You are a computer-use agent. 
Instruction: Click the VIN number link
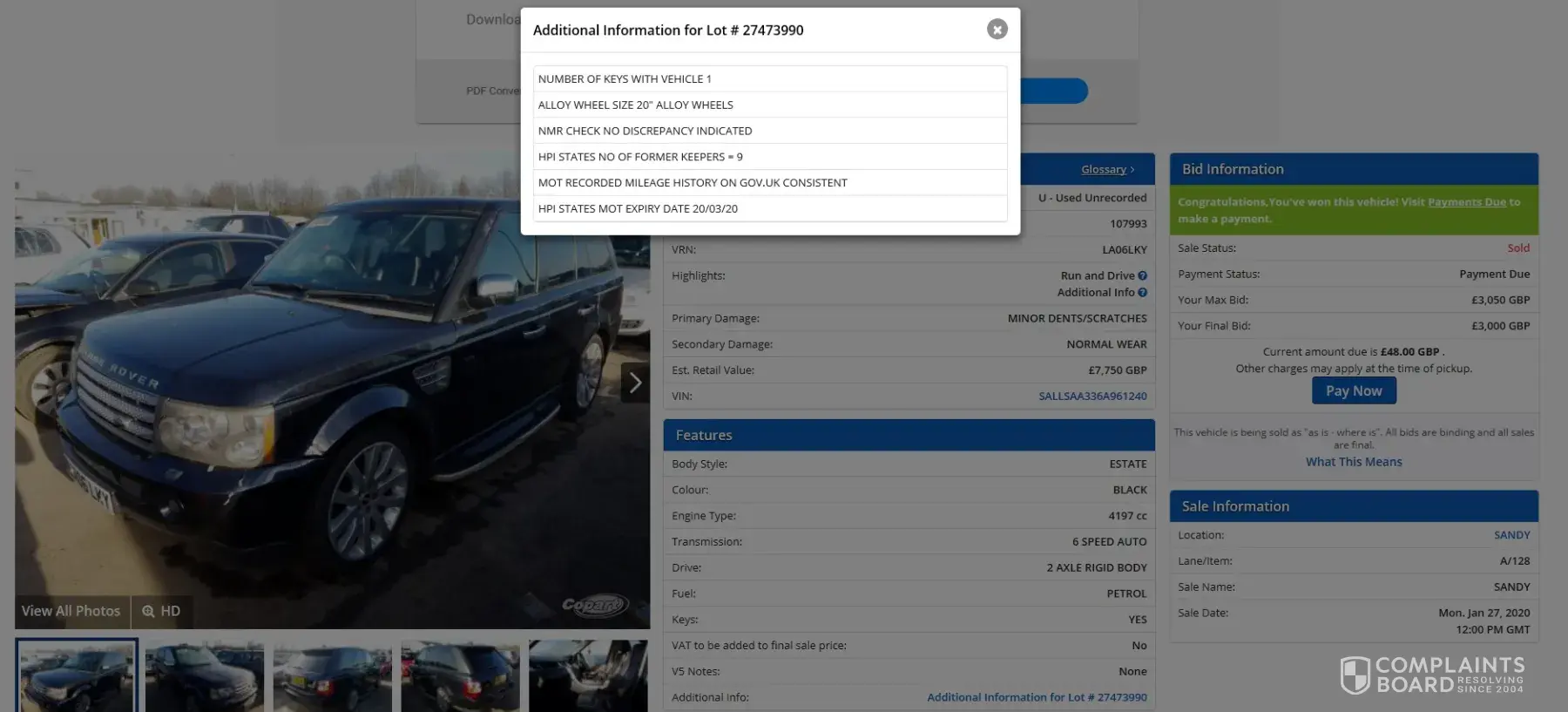1092,397
